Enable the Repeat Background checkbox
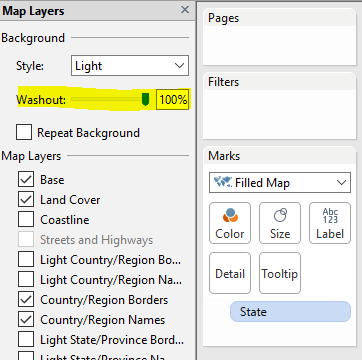Screen dimensions: 362x360 [x=24, y=132]
